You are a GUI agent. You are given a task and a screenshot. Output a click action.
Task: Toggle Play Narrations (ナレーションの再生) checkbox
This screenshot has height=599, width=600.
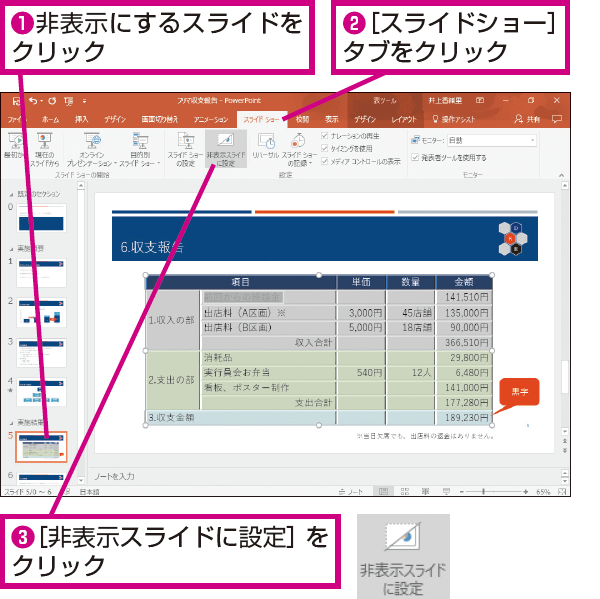tap(324, 135)
